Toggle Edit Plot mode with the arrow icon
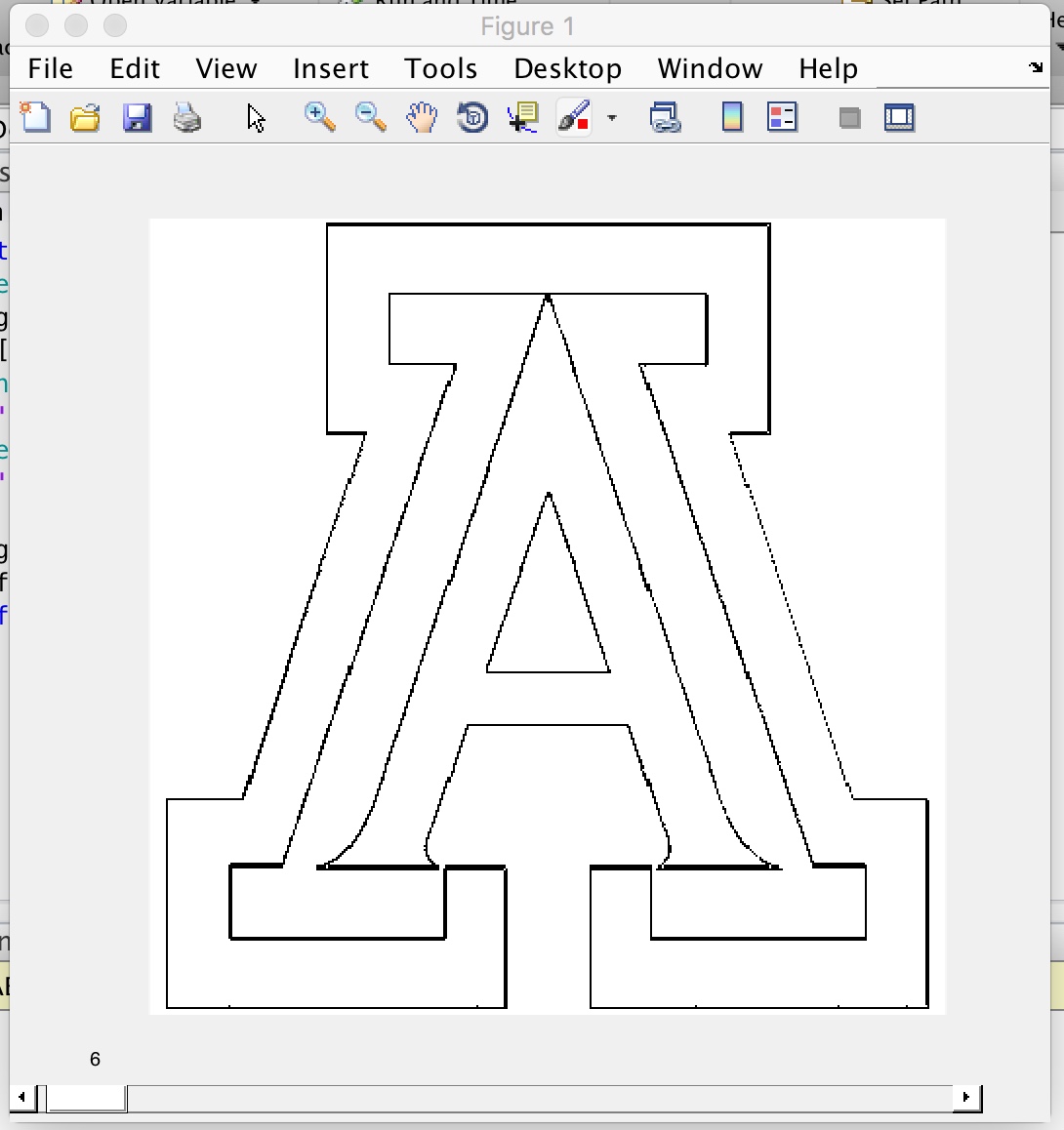The width and height of the screenshot is (1064, 1130). tap(256, 117)
